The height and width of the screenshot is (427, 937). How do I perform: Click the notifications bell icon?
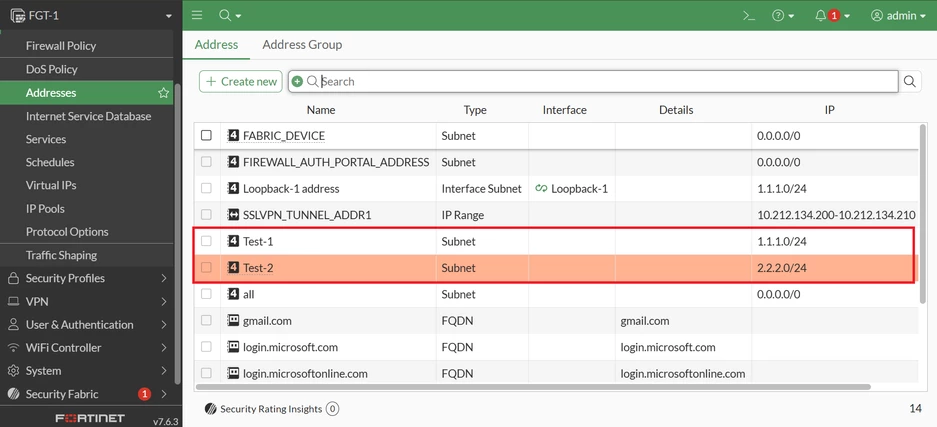click(820, 16)
